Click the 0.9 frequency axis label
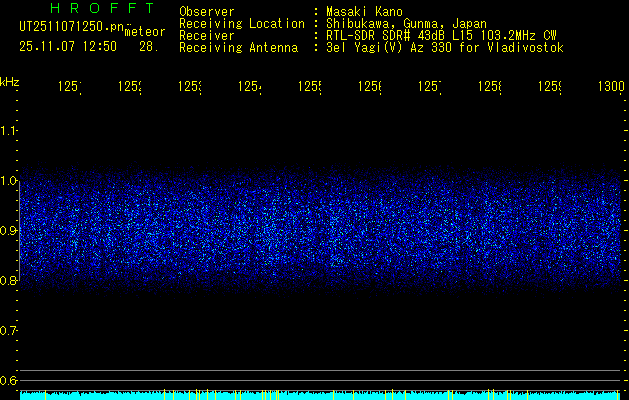 [x=9, y=230]
